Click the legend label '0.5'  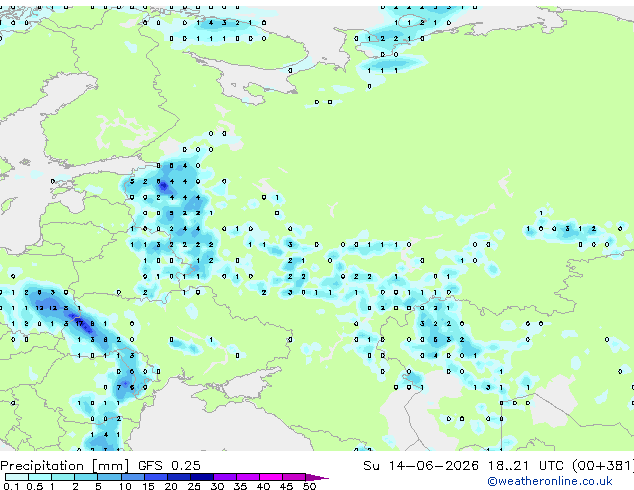tap(34, 486)
